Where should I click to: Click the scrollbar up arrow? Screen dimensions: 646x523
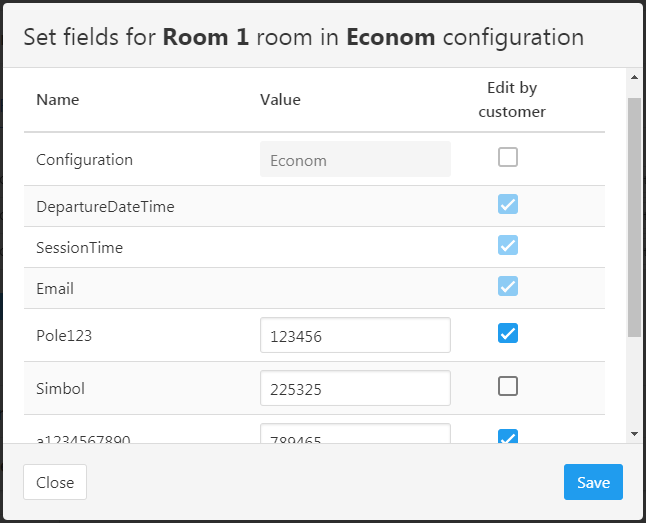coord(634,76)
